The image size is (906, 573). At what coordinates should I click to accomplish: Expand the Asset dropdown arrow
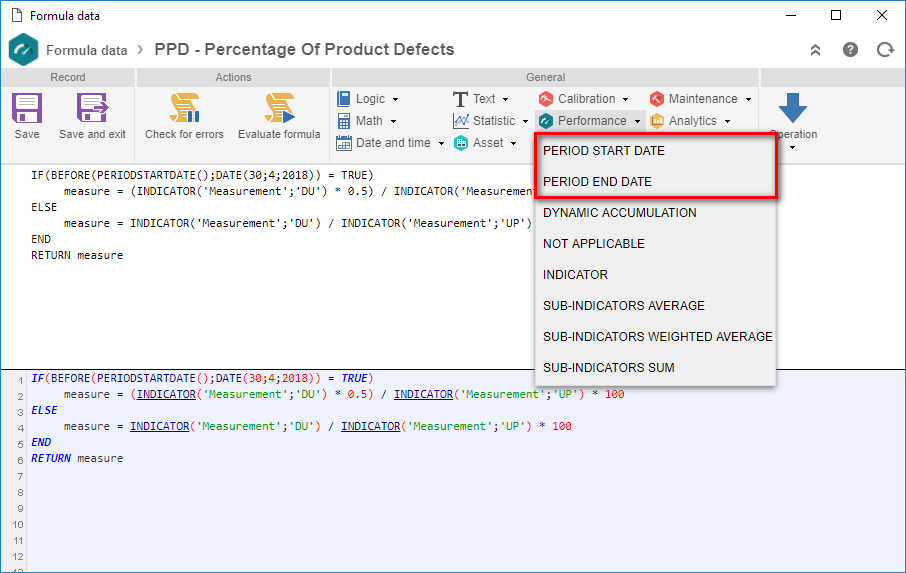pos(513,143)
